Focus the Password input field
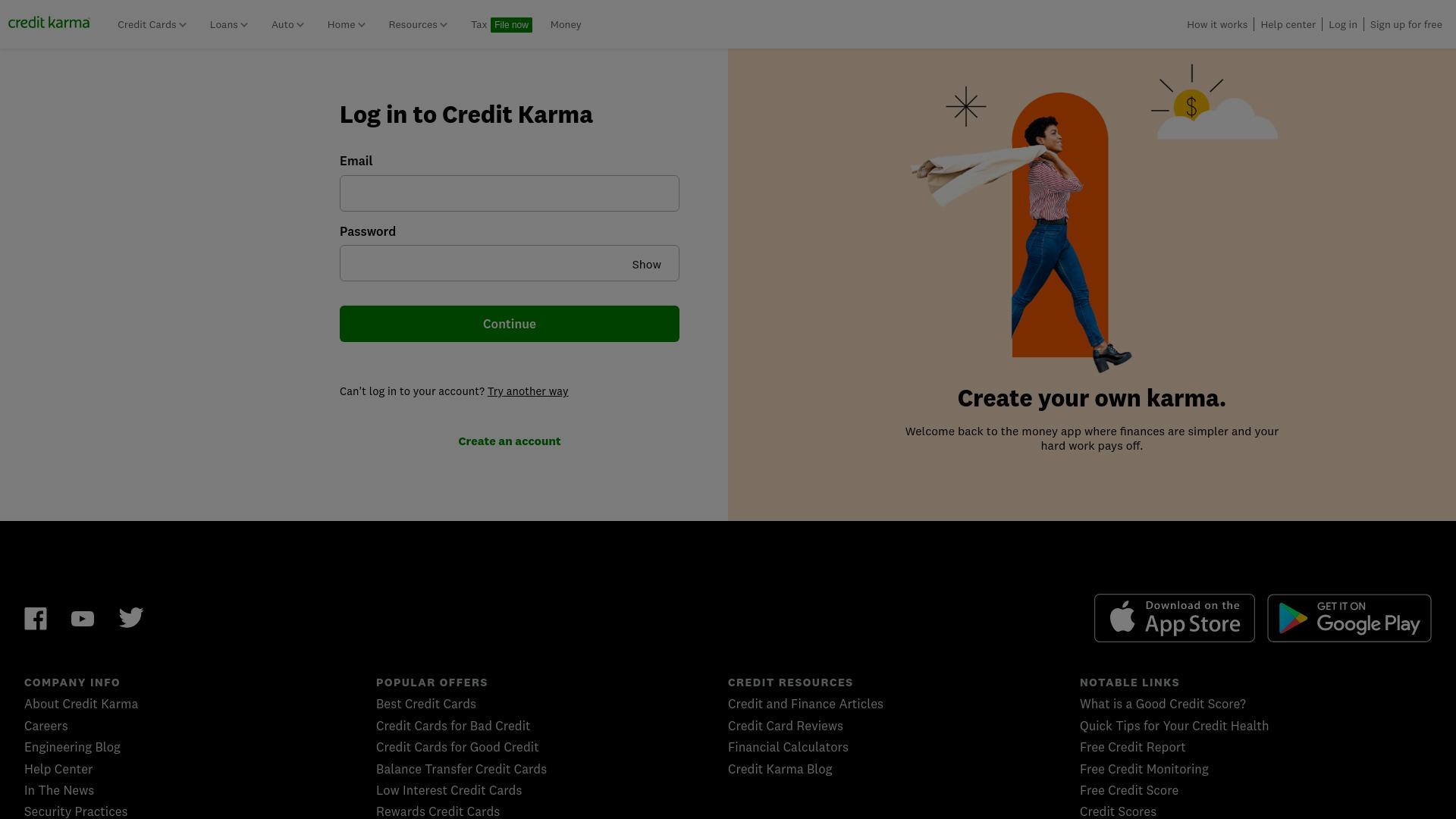 [x=482, y=263]
